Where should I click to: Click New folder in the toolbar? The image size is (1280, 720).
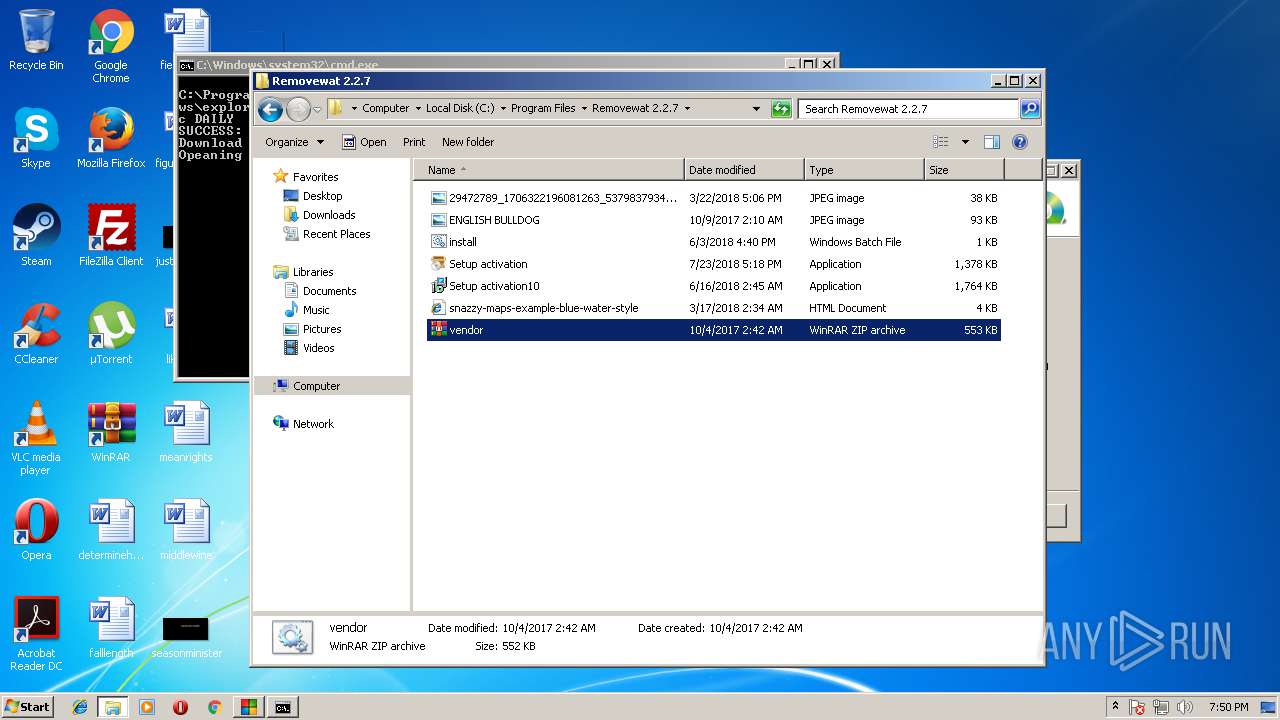[468, 142]
